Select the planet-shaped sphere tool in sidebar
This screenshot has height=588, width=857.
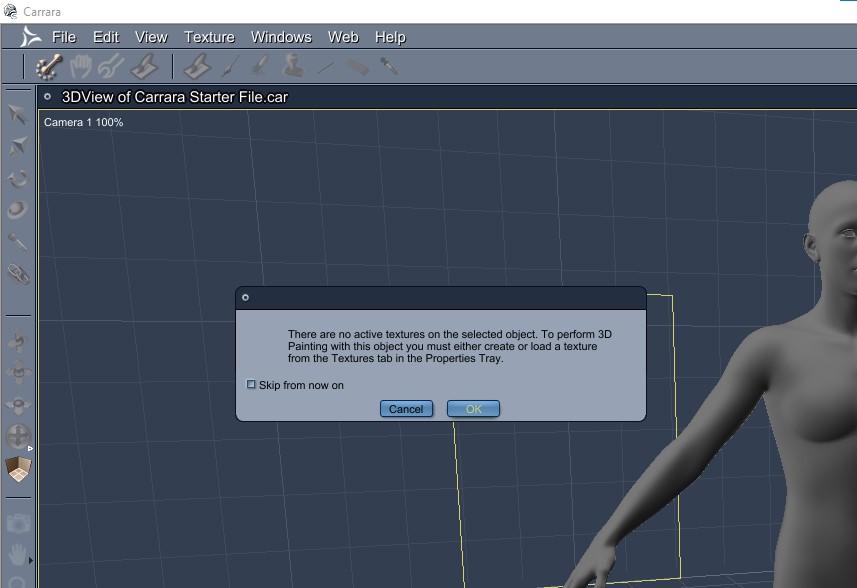[17, 210]
